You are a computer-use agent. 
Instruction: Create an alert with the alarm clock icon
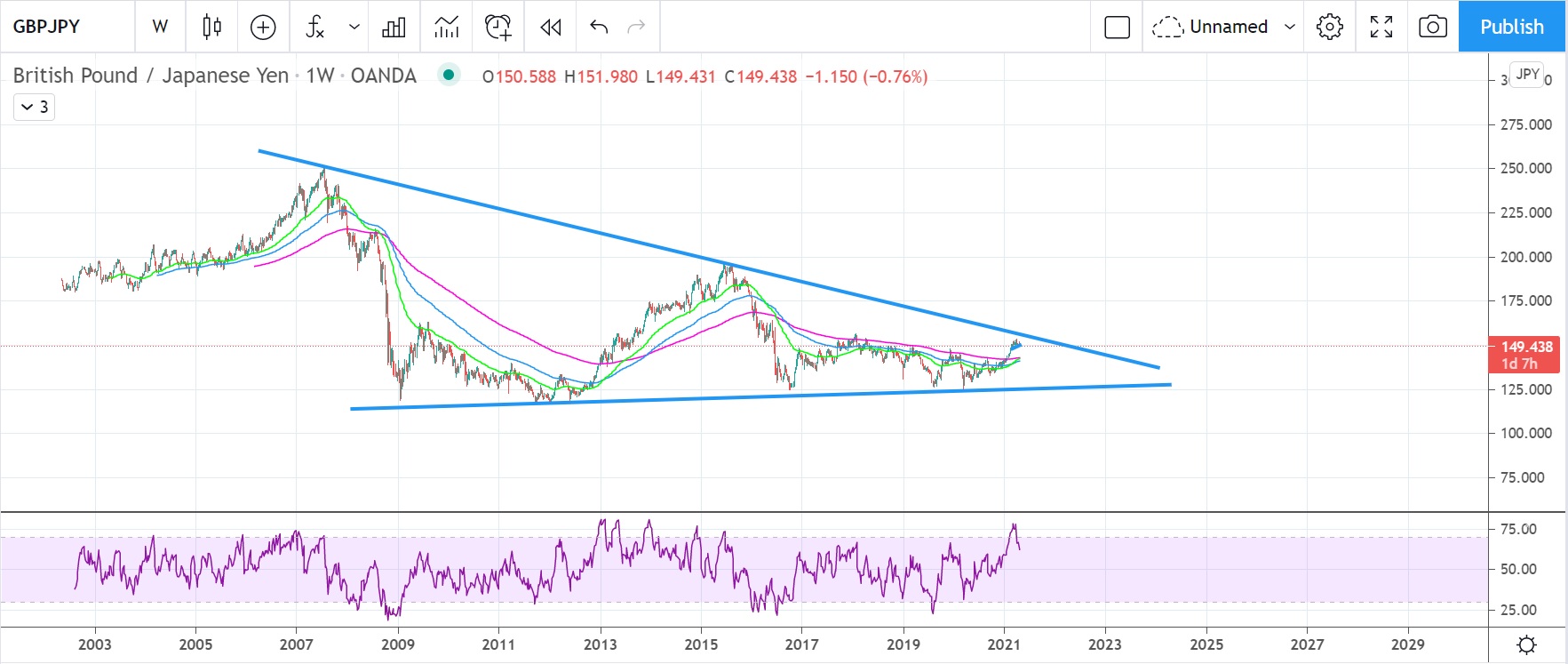coord(498,27)
